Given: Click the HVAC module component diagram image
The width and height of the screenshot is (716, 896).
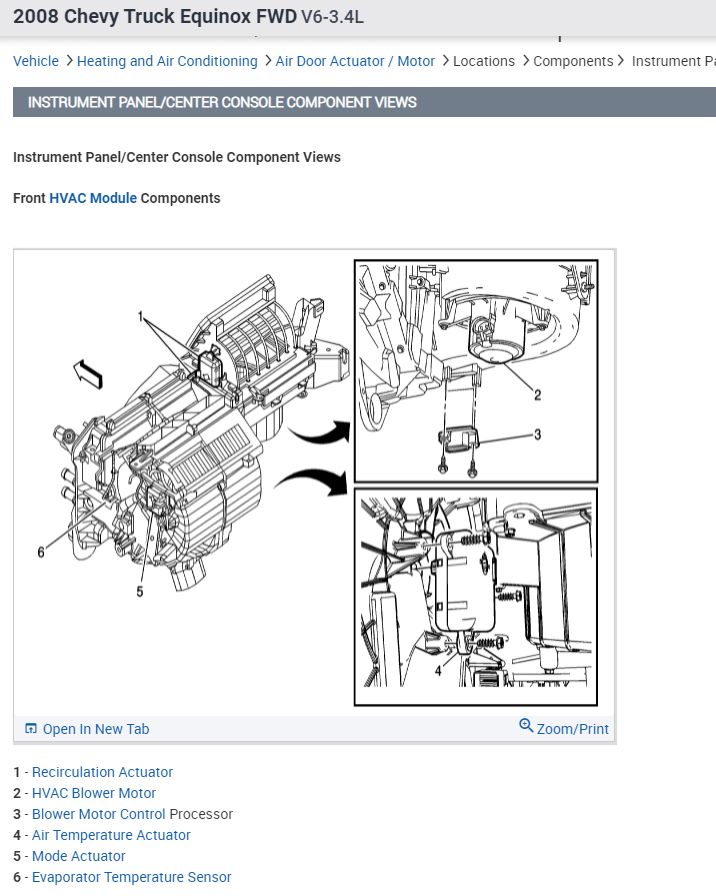Looking at the screenshot, I should (314, 483).
